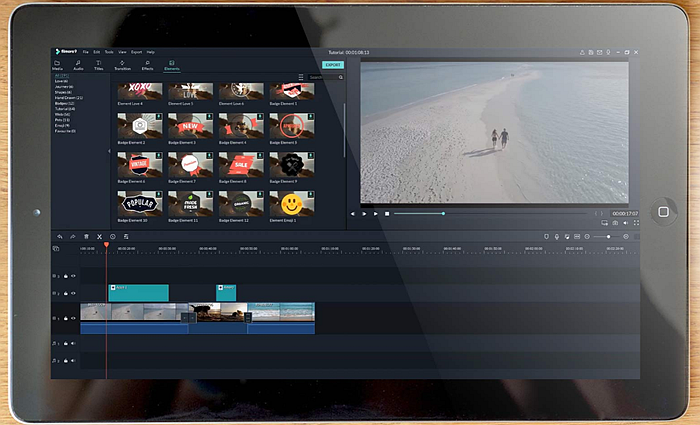Toggle visibility of video track 3
Image resolution: width=700 pixels, height=425 pixels.
pos(73,276)
